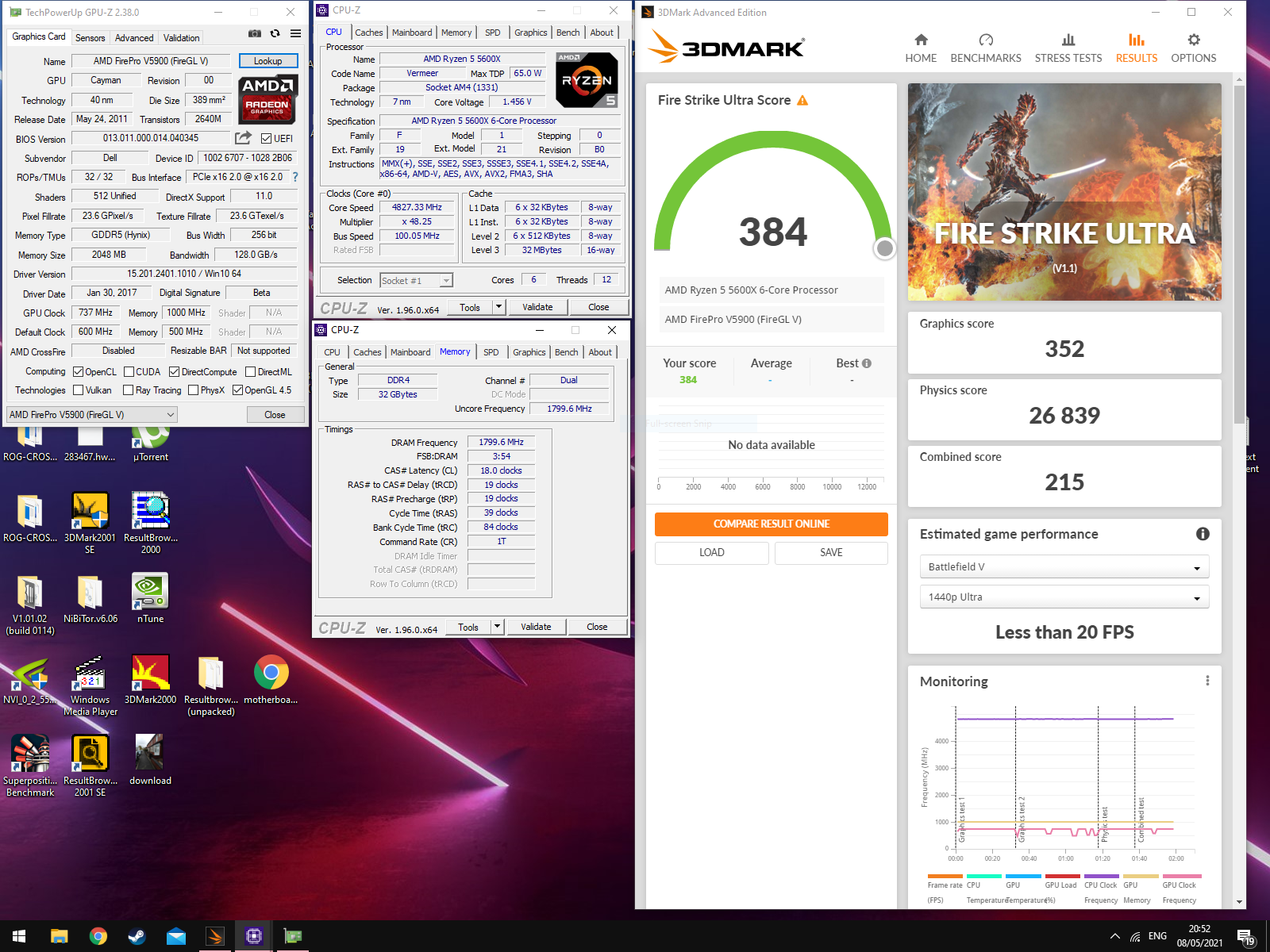Click LOAD button in 3DMark

point(711,552)
